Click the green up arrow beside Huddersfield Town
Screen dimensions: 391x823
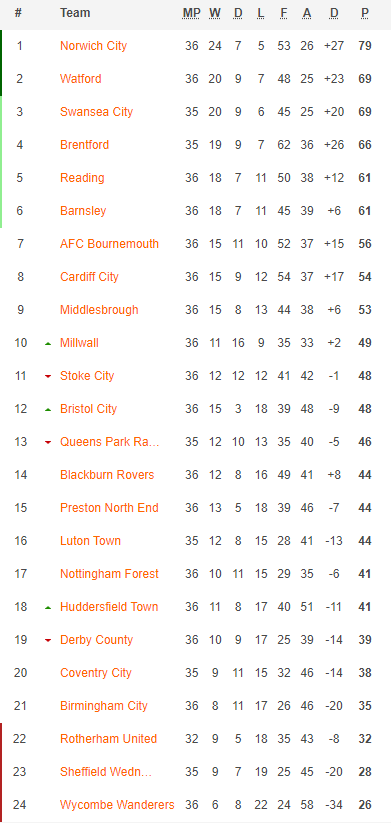pos(48,607)
